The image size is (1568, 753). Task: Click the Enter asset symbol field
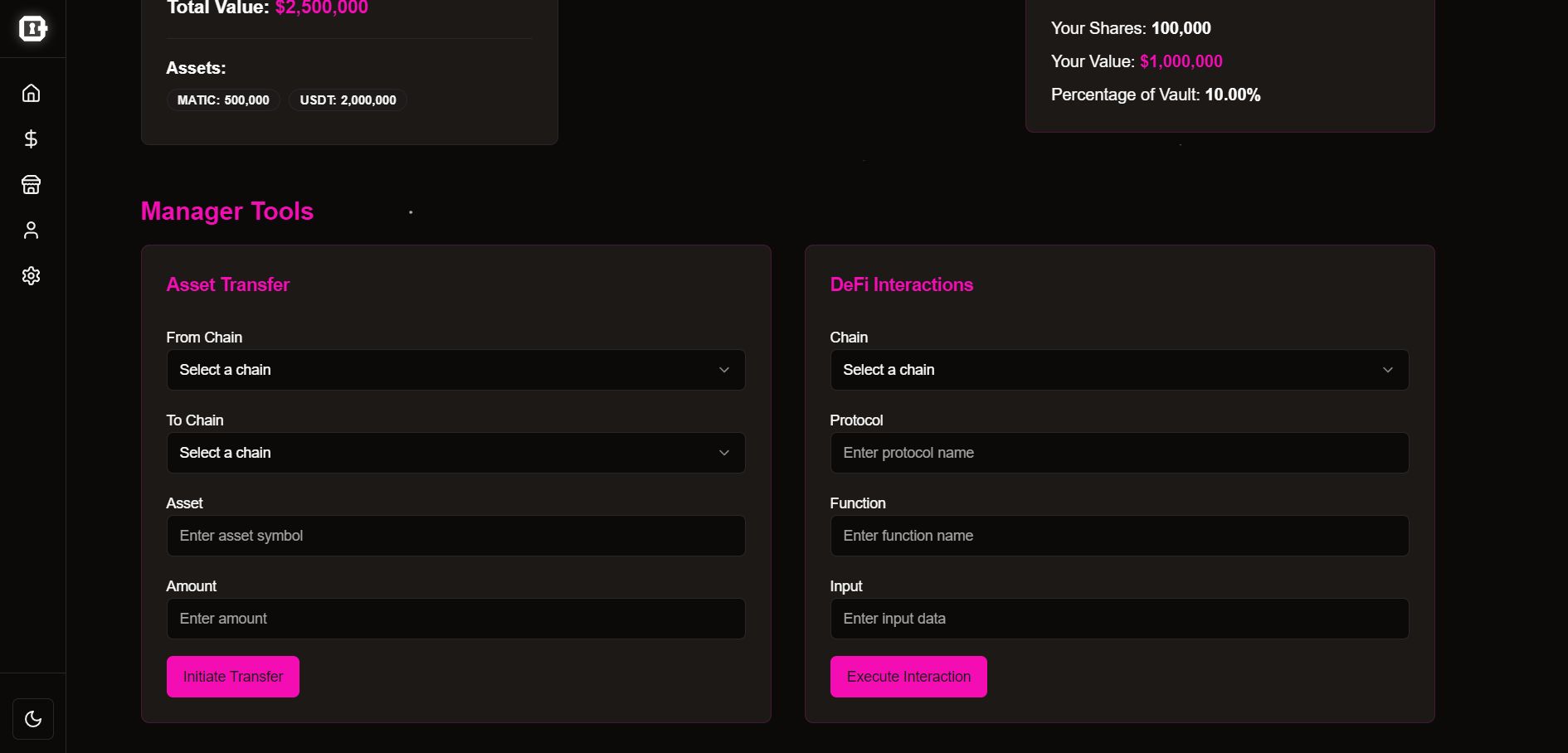pos(455,536)
